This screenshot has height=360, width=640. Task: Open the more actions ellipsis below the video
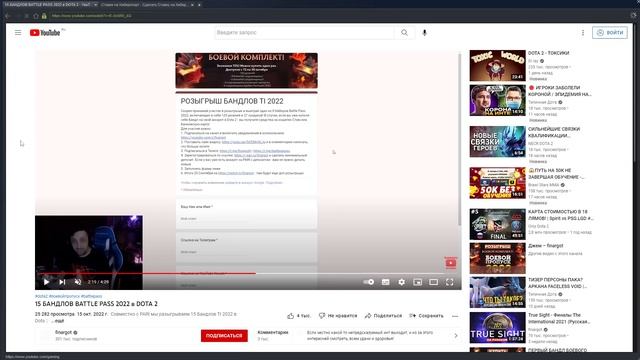tap(455, 316)
